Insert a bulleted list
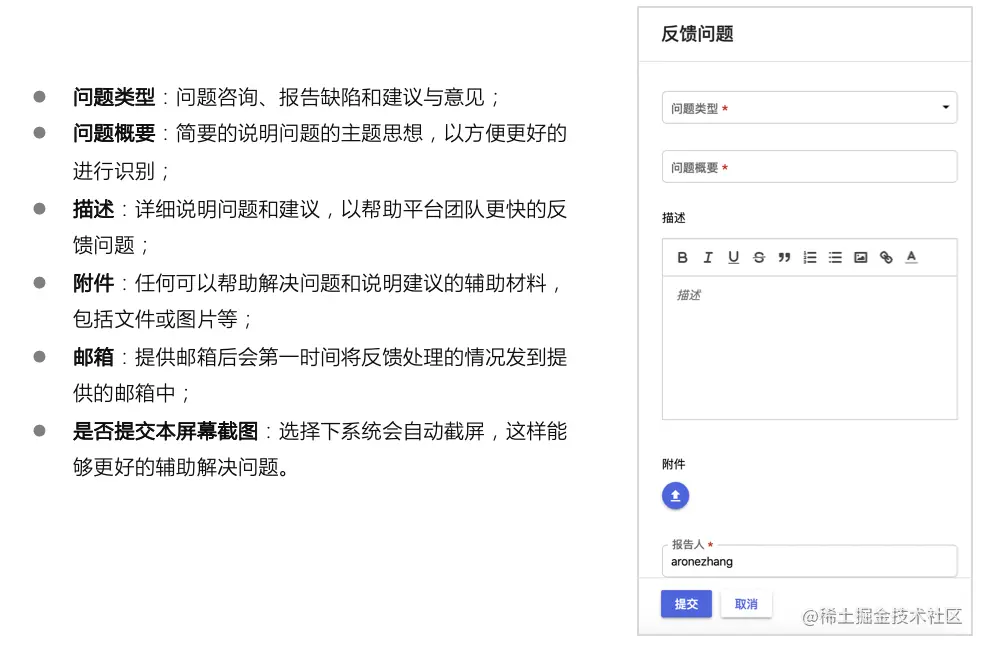982x646 pixels. [835, 258]
